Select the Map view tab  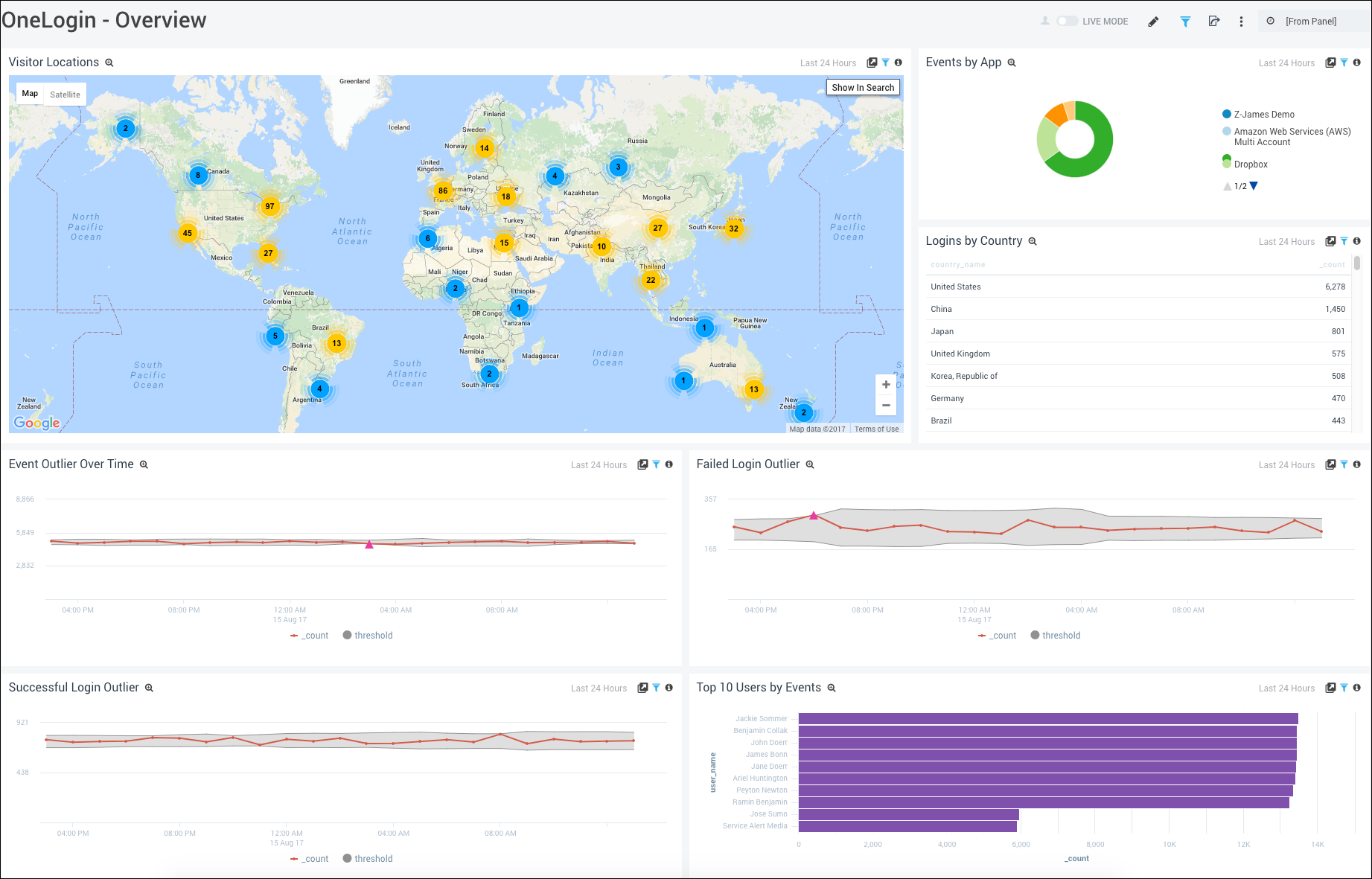pos(30,94)
